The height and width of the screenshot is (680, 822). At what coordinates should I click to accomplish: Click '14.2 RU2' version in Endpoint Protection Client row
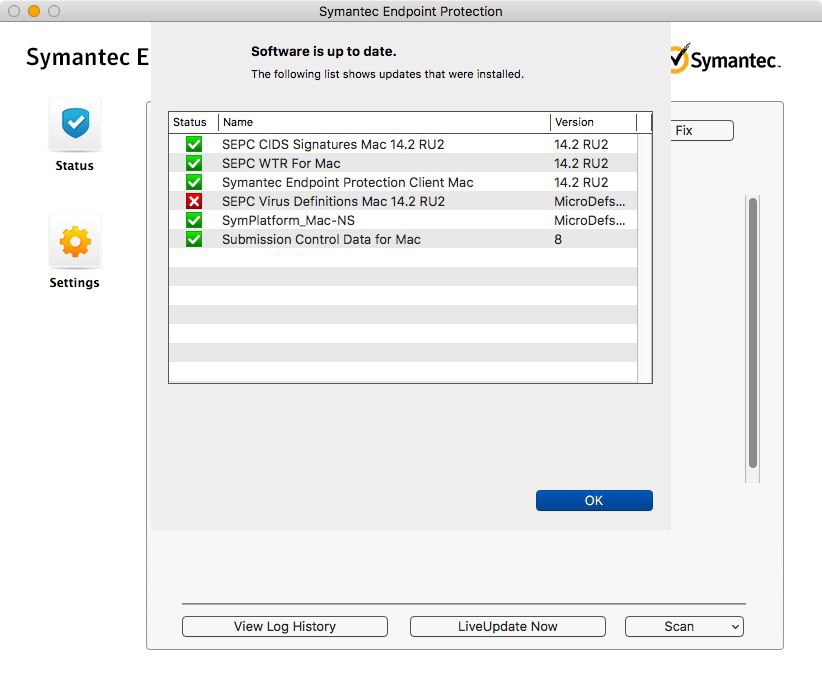pos(581,182)
